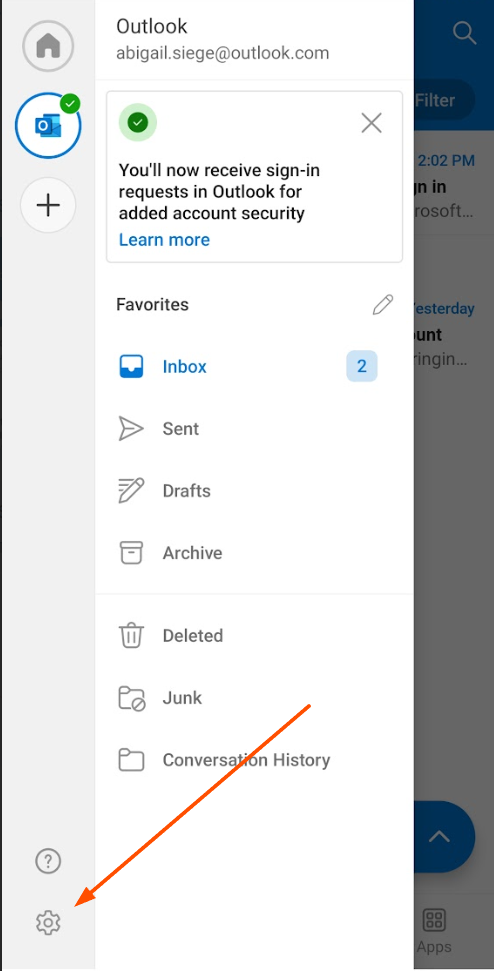
Task: Tap the Filter button
Action: point(444,100)
